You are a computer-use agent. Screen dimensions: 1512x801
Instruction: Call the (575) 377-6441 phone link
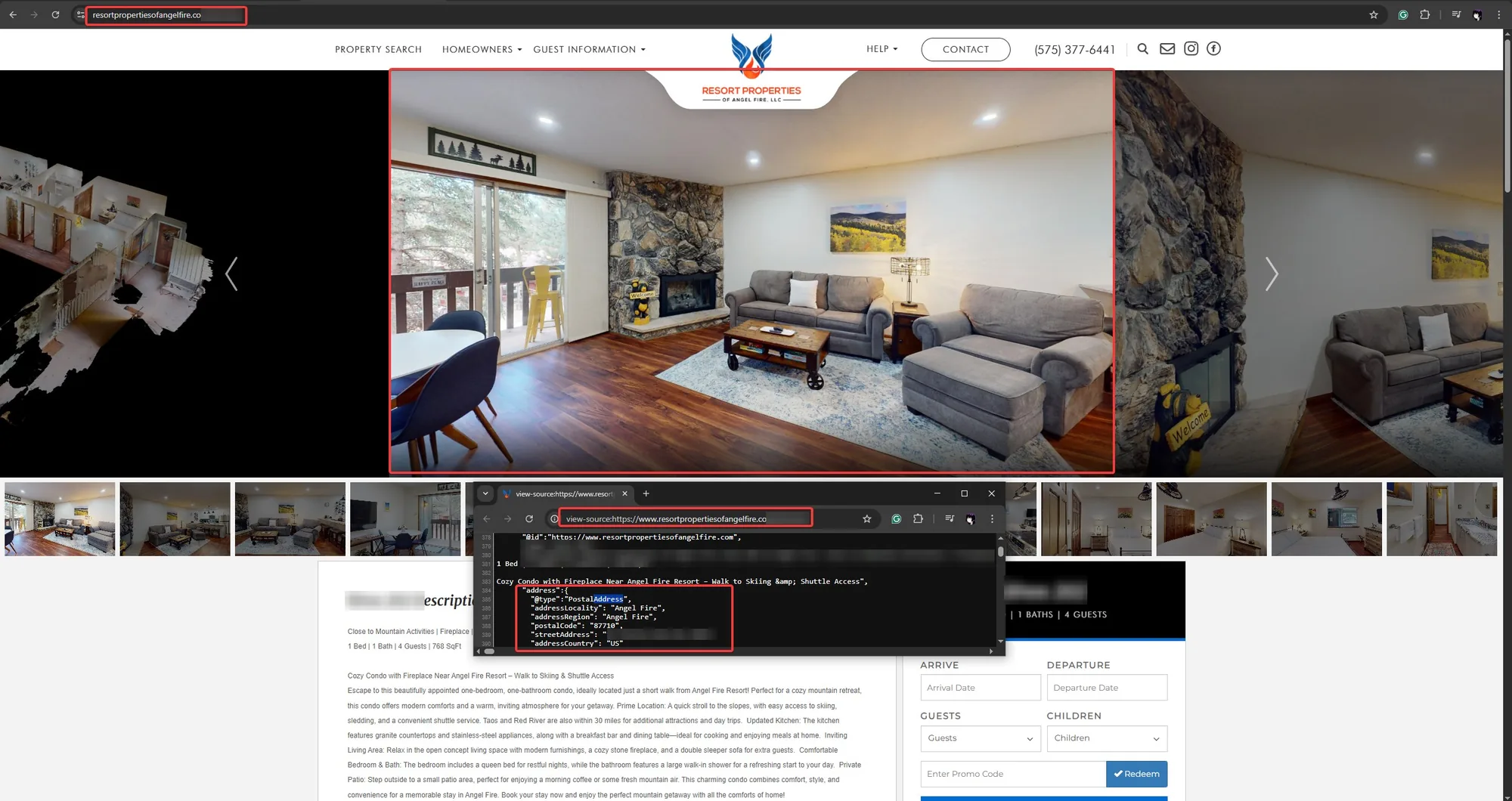coord(1074,50)
